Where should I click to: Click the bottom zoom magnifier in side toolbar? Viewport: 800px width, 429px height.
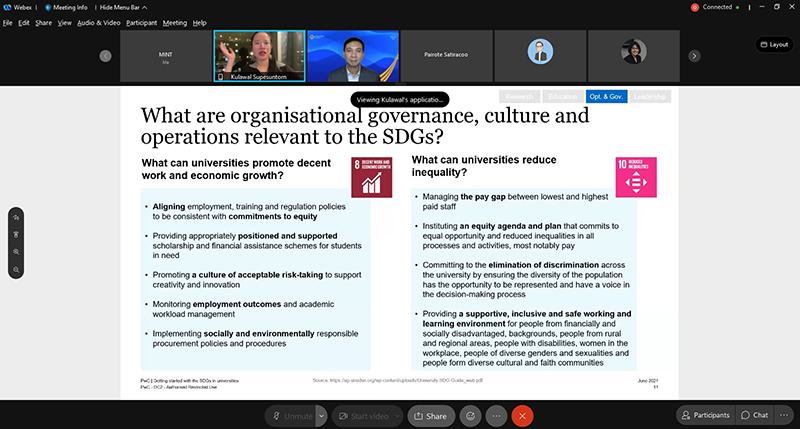pos(17,269)
